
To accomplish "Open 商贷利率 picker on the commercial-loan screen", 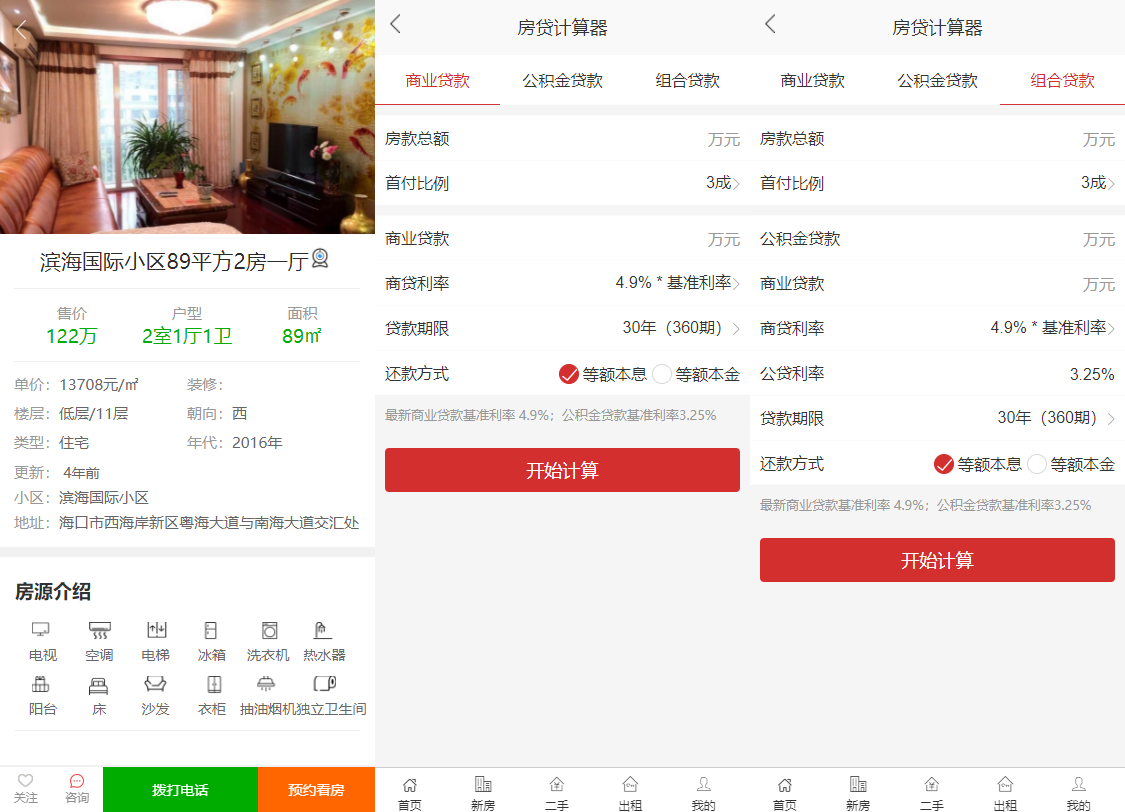I will [x=562, y=283].
